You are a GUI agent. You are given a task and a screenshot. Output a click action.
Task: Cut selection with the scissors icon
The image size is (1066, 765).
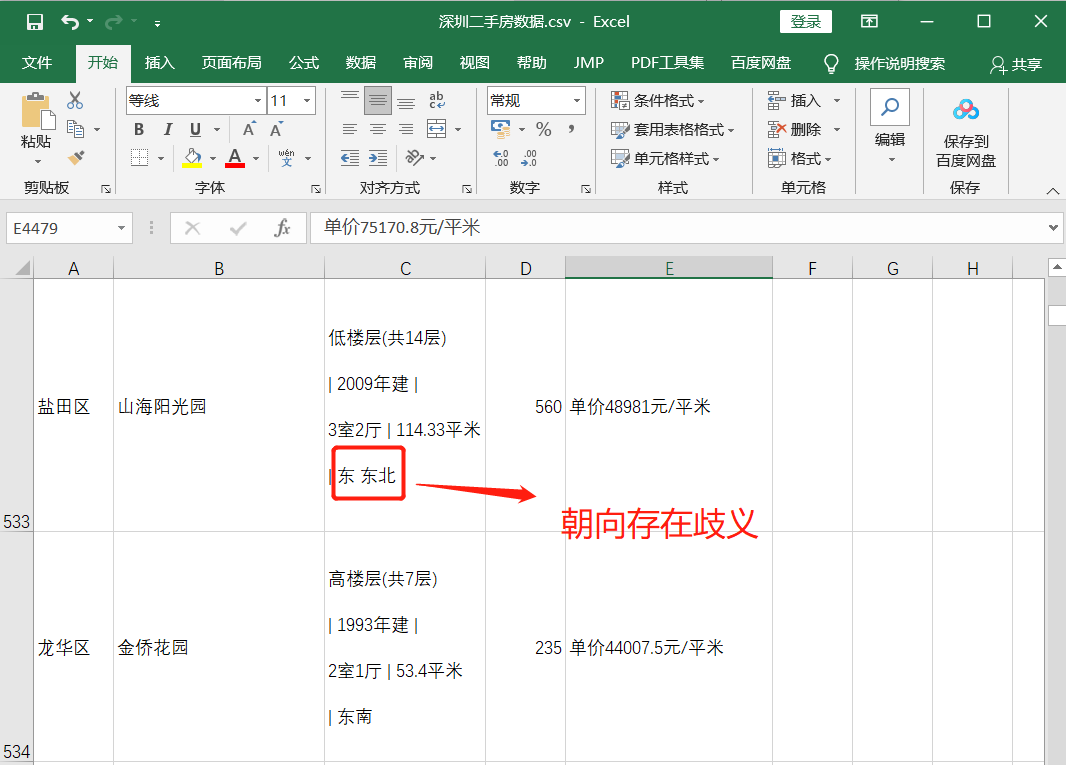click(x=75, y=101)
